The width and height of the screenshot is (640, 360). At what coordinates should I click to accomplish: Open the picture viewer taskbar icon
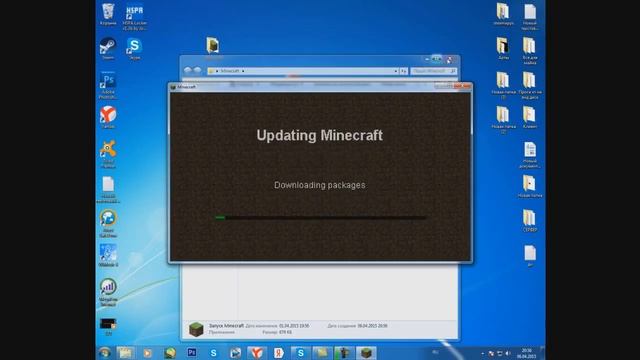point(235,353)
